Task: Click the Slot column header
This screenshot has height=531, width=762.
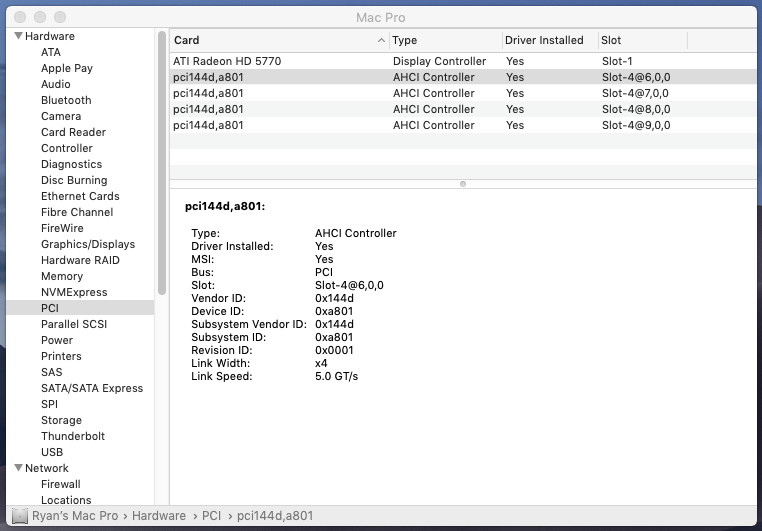Action: (640, 40)
